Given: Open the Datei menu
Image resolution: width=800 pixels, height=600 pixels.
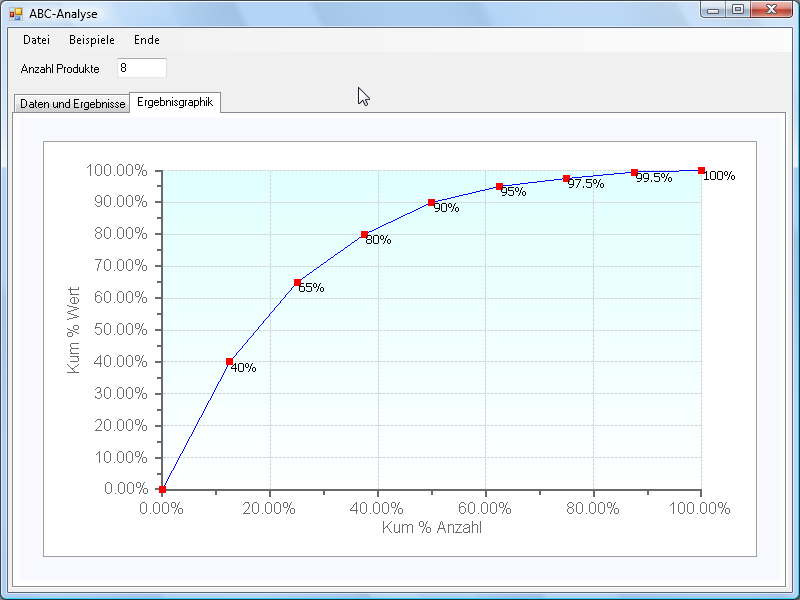Looking at the screenshot, I should 36,40.
